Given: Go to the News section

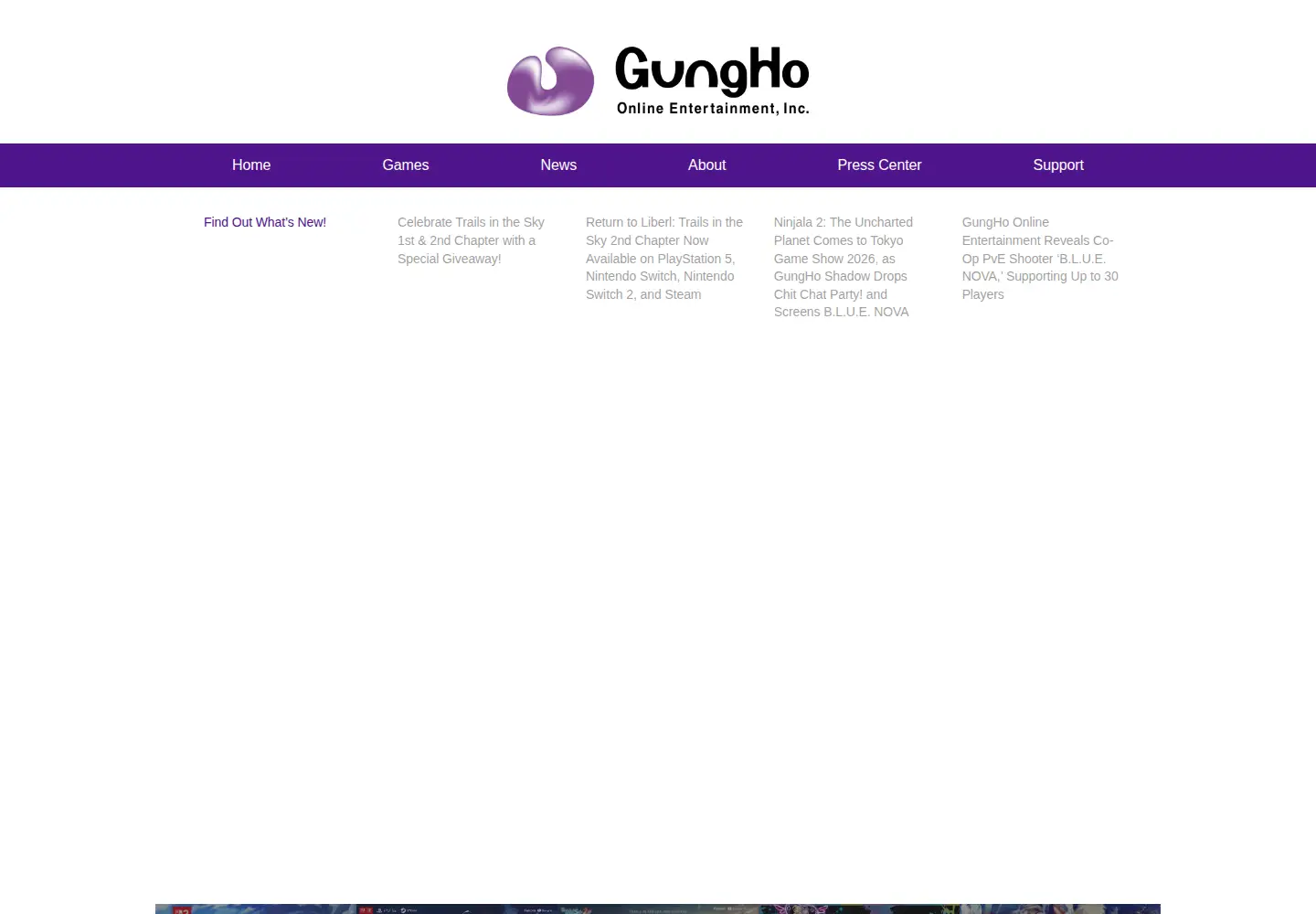Looking at the screenshot, I should [558, 165].
